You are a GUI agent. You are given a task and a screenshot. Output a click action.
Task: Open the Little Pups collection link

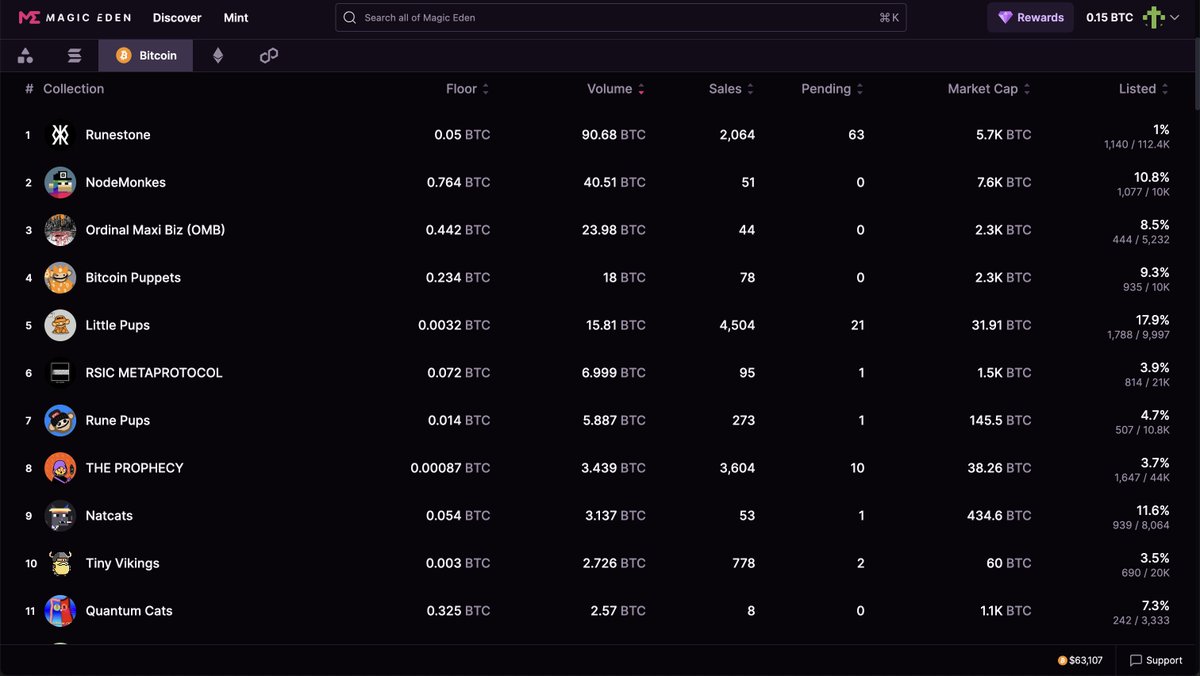pyautogui.click(x=118, y=325)
